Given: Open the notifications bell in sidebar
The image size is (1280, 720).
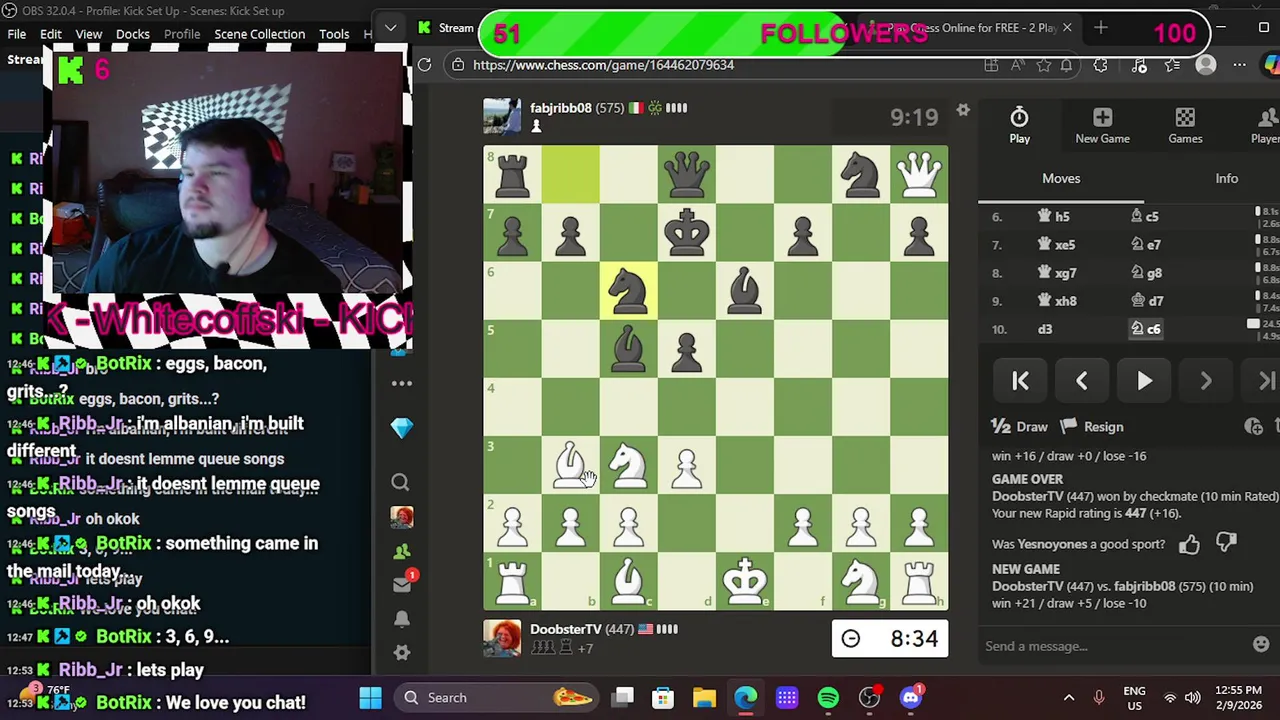Looking at the screenshot, I should click(401, 619).
